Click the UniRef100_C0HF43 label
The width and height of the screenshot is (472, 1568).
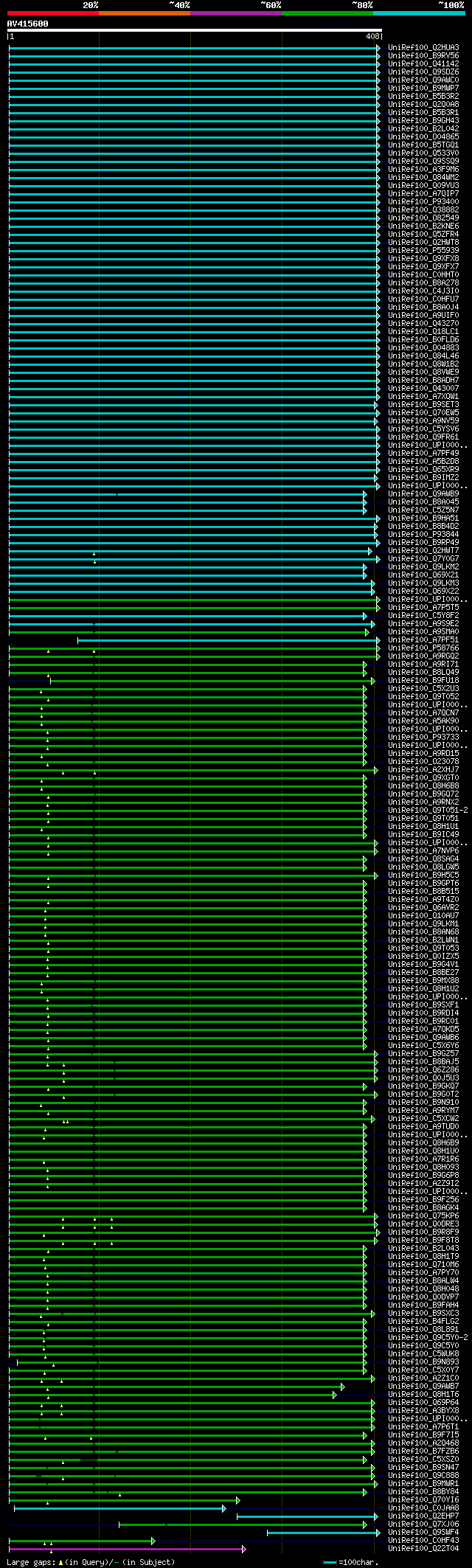tap(423, 1541)
